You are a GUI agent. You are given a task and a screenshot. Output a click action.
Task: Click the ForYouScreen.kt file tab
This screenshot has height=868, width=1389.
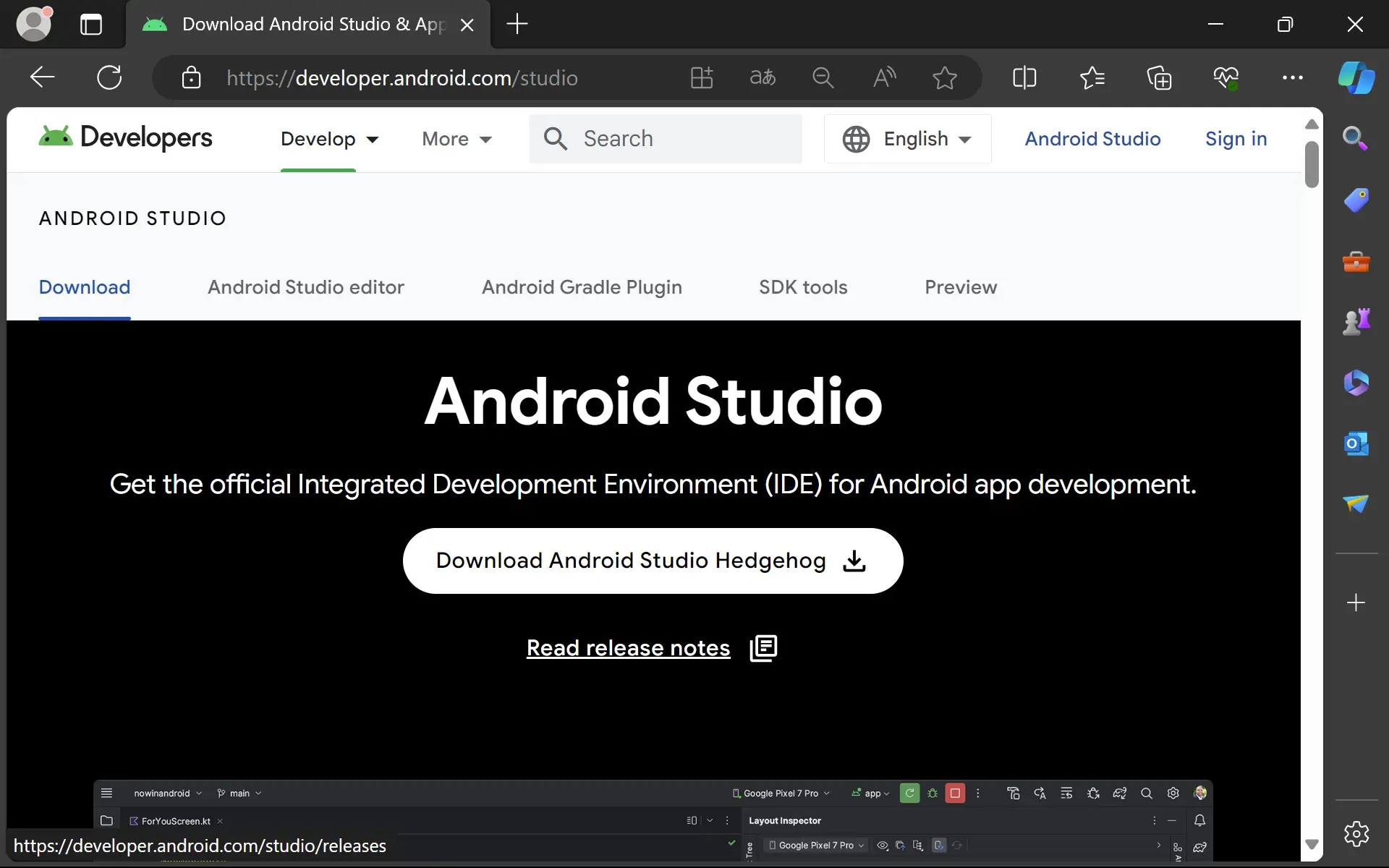[175, 820]
